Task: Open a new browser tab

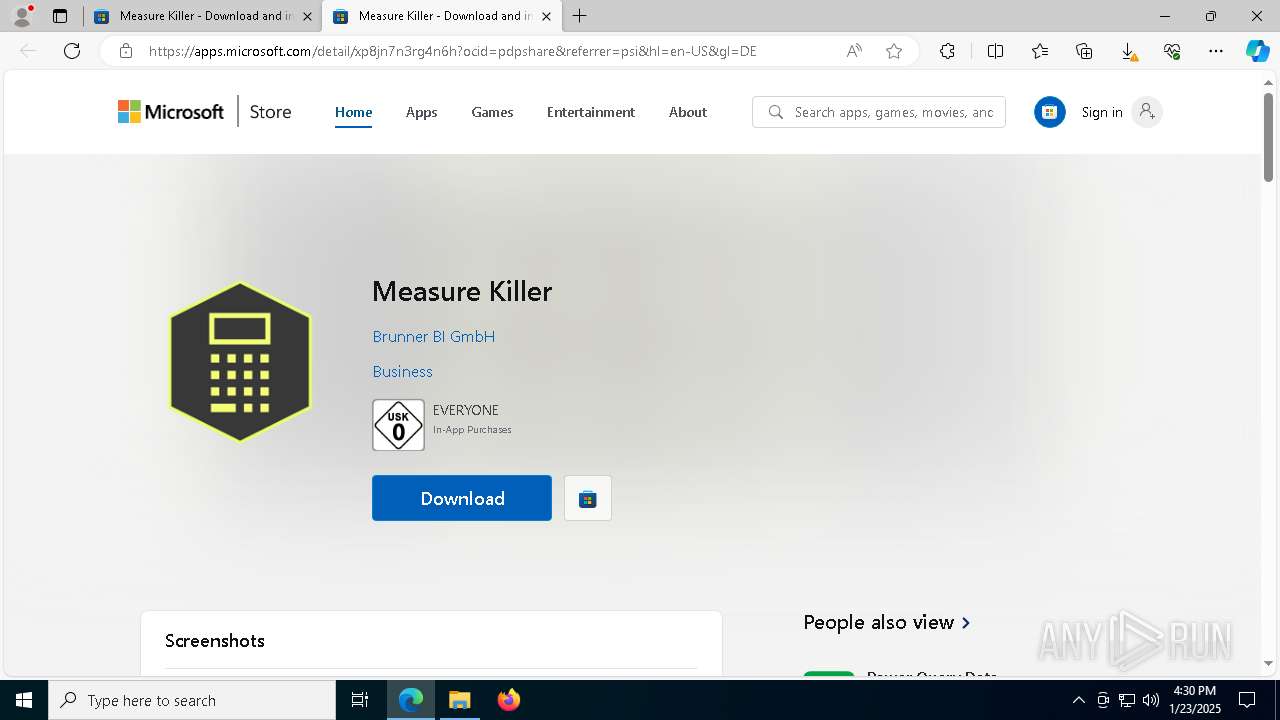Action: tap(580, 16)
